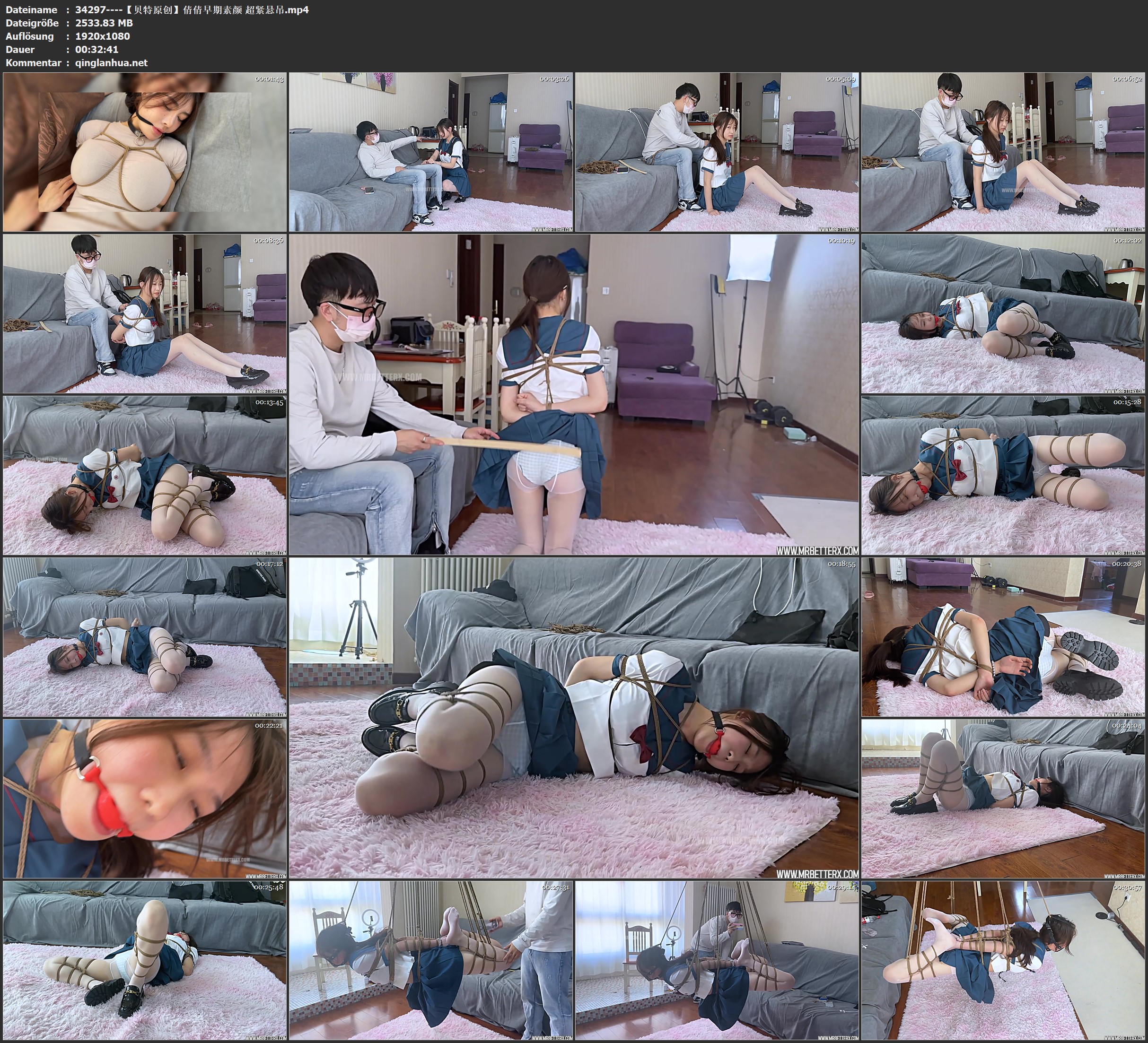
Task: Open the frame stamped 00:22:21
Action: tap(145, 799)
